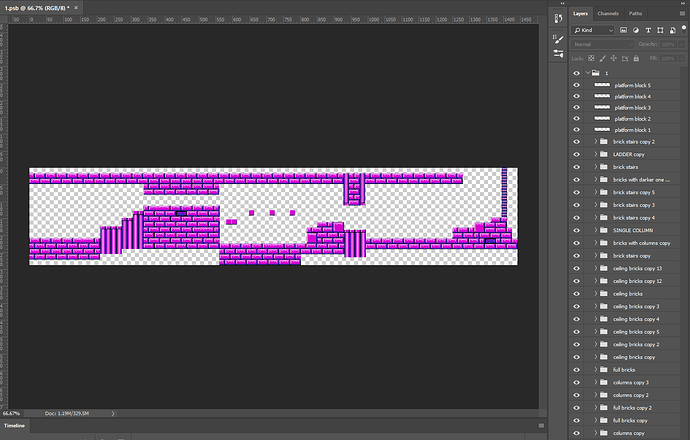Viewport: 690px width, 440px height.
Task: Lock position move icon
Action: 613,58
